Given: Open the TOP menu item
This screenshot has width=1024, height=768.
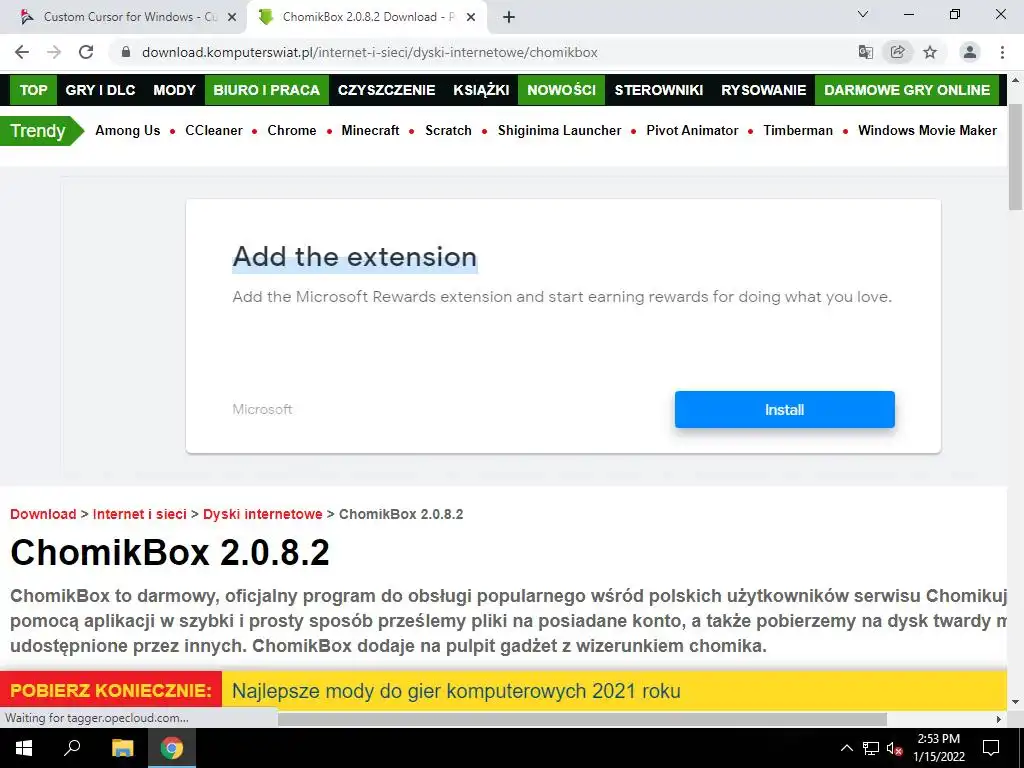Looking at the screenshot, I should (33, 90).
